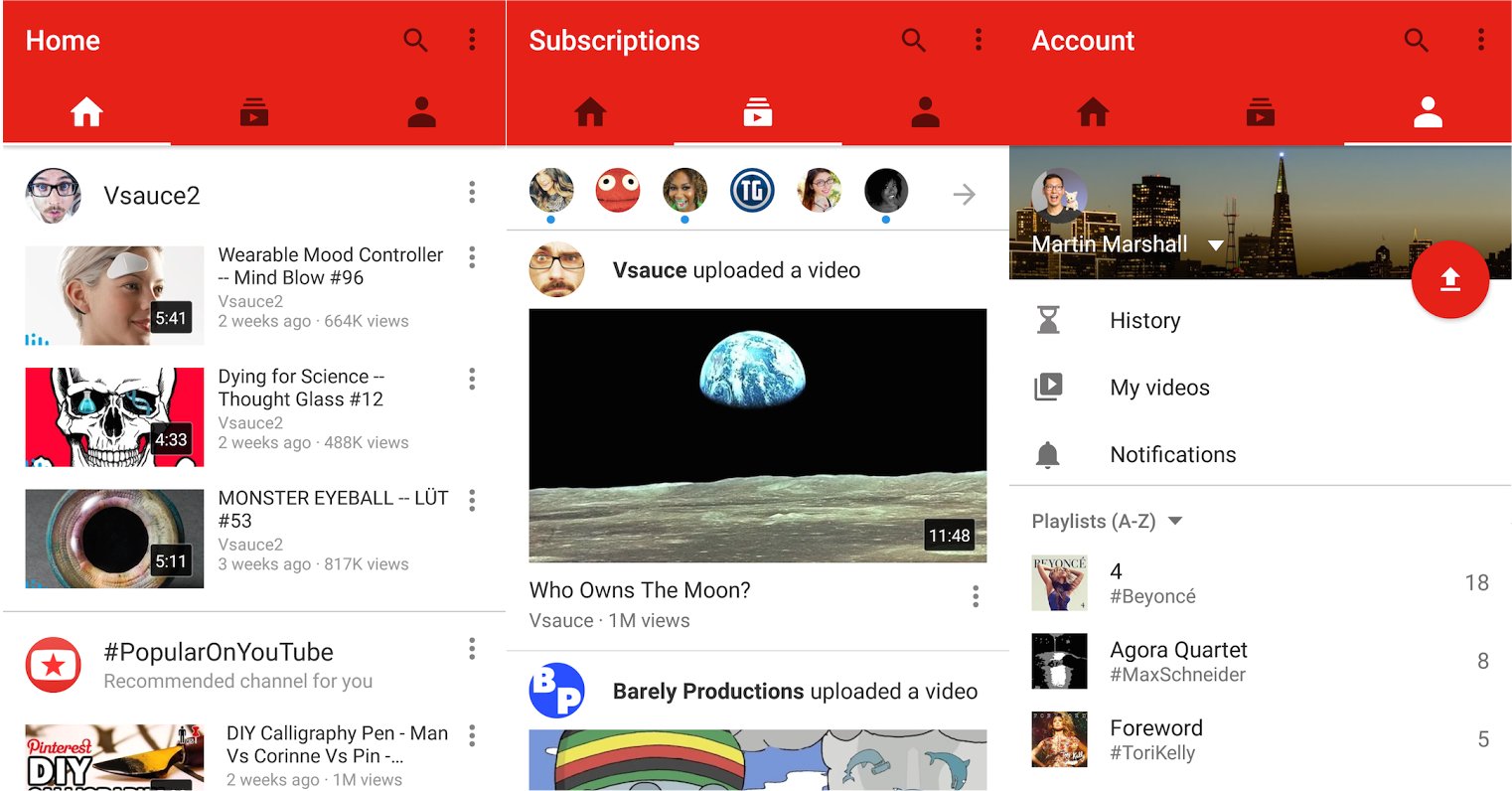Open more options for Vsauce2 channel section

[x=472, y=193]
